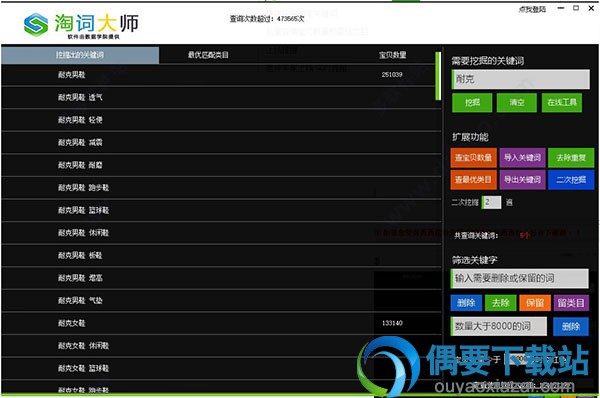This screenshot has height=398, width=600.
Task: Select the 耐克男鞋 气垫 row
Action: point(221,301)
